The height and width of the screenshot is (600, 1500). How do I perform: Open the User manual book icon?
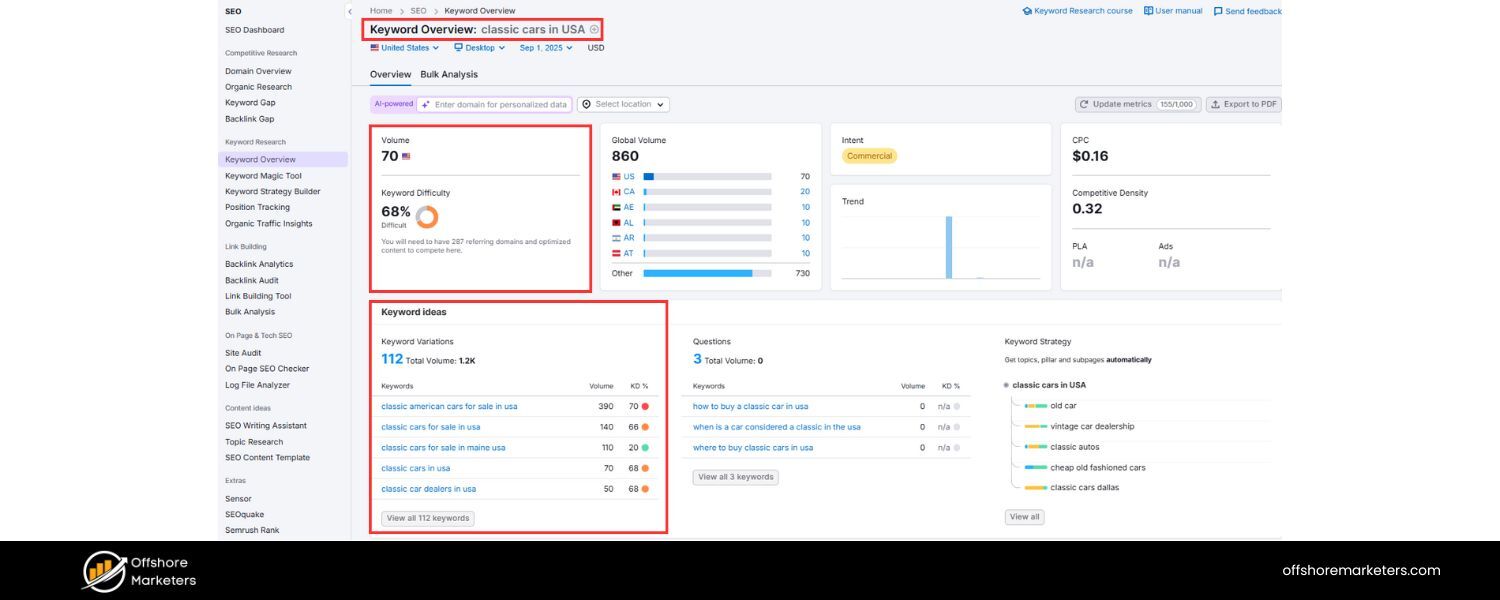[1148, 10]
